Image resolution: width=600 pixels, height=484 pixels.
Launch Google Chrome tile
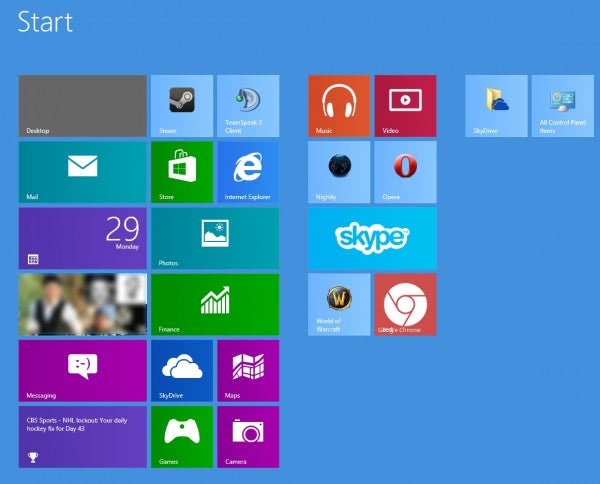point(405,305)
